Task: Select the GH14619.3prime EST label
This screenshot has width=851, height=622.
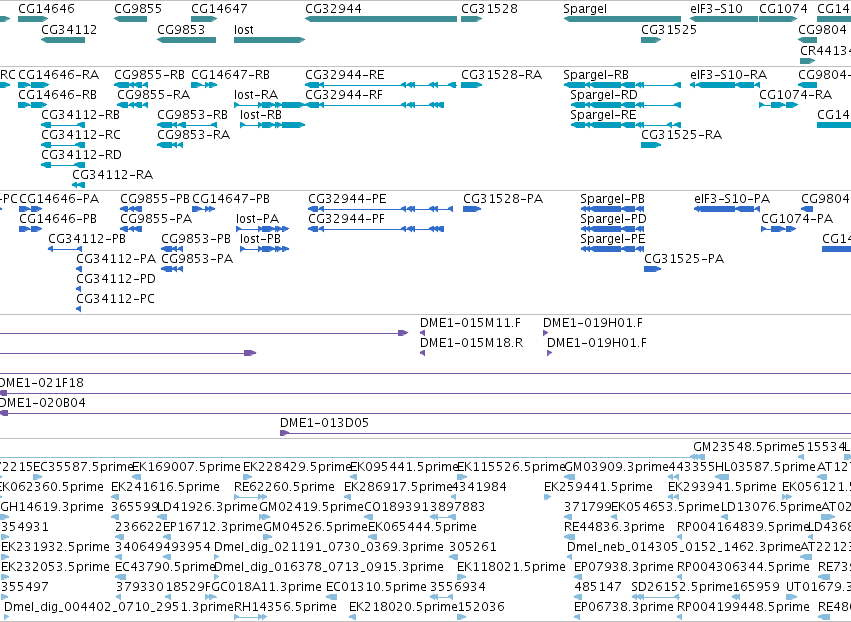Action: pyautogui.click(x=52, y=507)
